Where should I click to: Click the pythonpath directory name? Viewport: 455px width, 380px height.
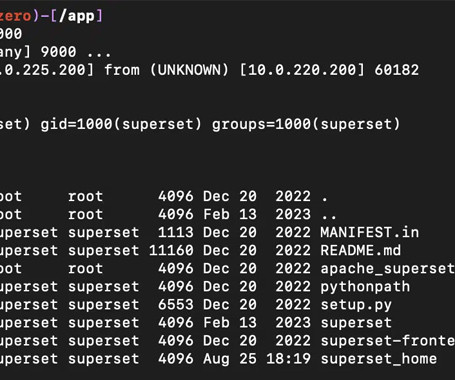tap(365, 287)
